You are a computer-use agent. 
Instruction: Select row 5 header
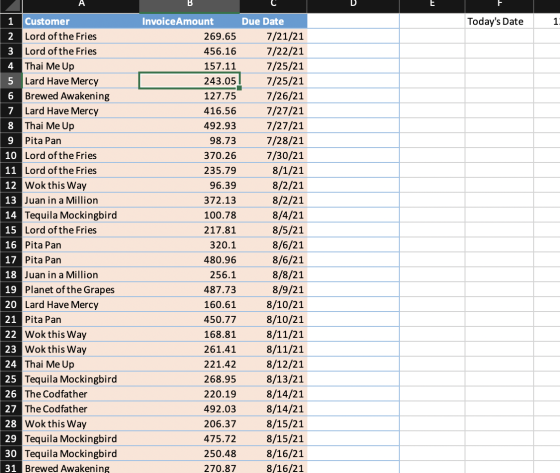(11, 81)
